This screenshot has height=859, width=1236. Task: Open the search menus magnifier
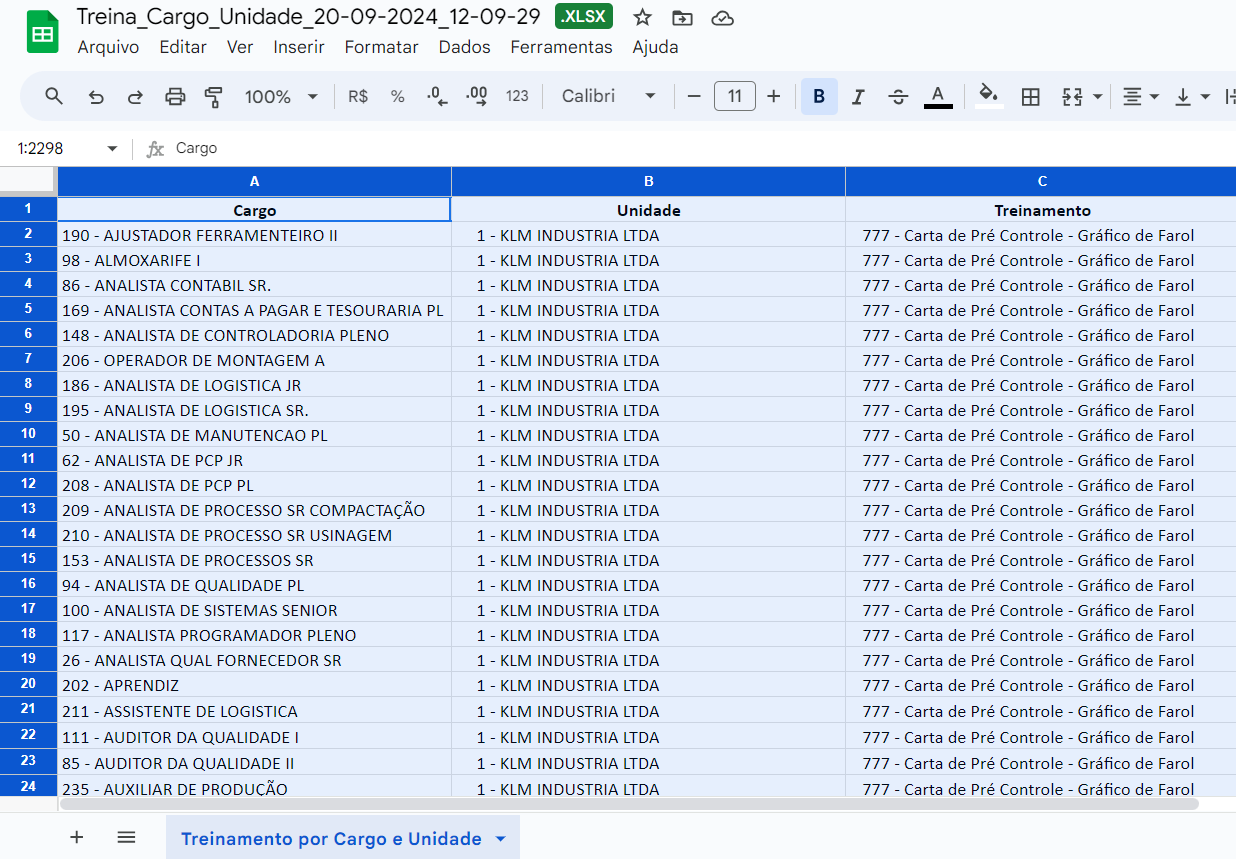[54, 96]
